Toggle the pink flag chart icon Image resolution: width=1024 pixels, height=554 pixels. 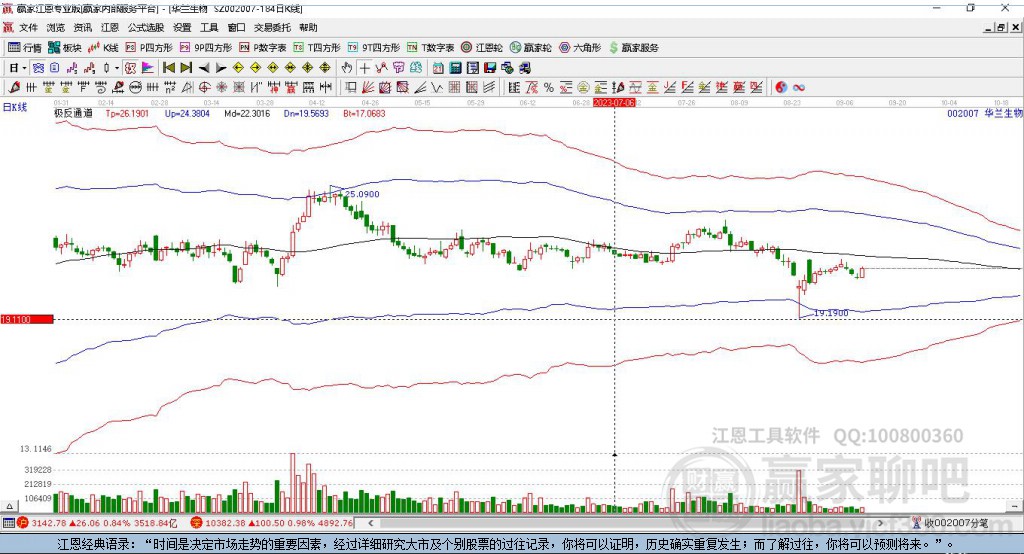coord(147,68)
